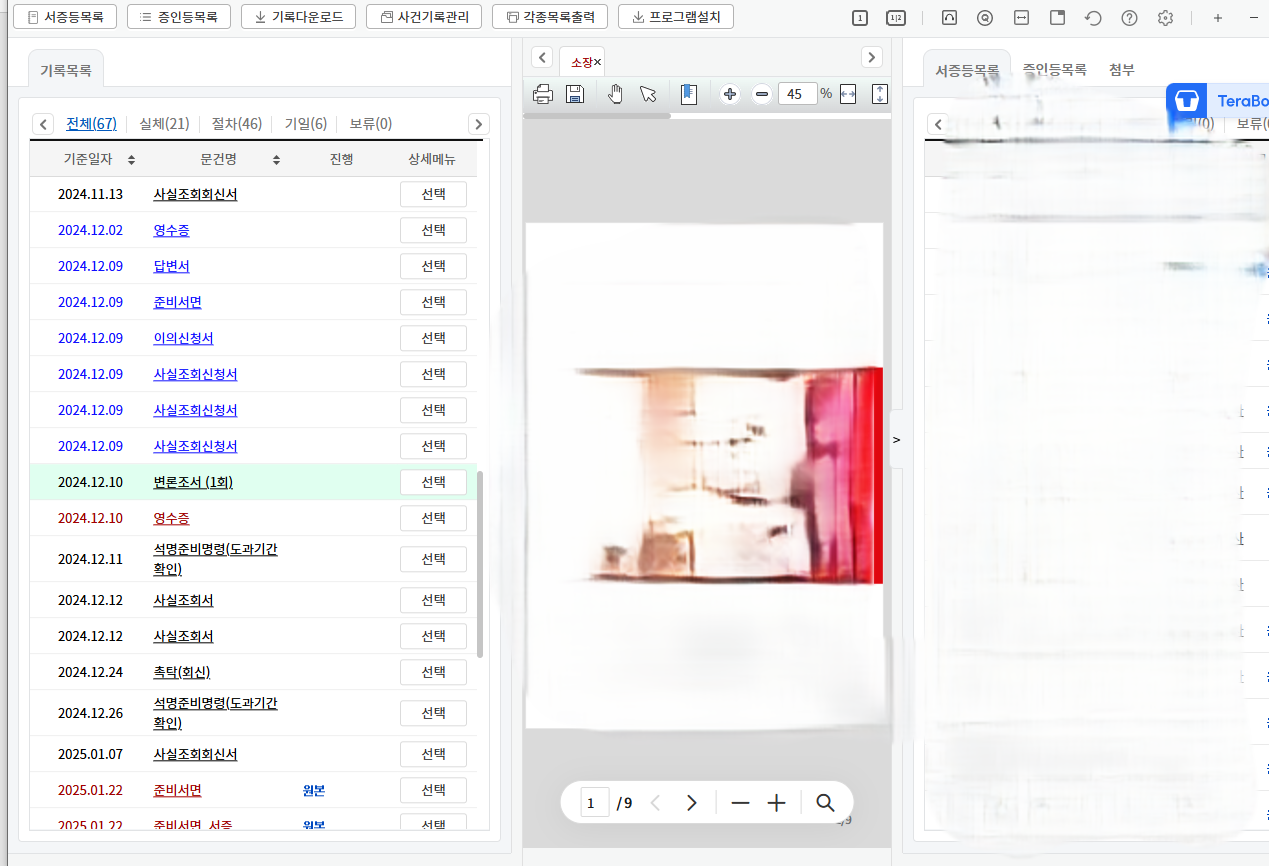Click 선택 for the 촉탁(회신) row
1269x866 pixels.
[x=433, y=672]
